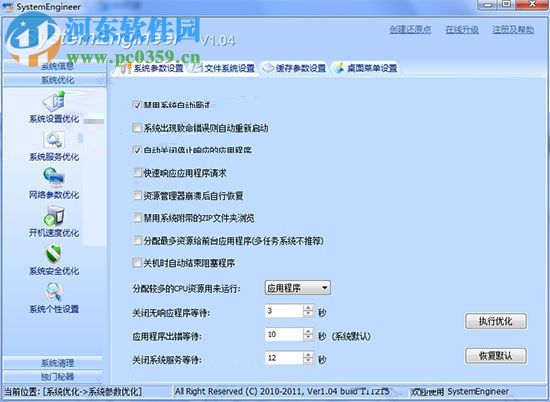Click 欢迎使用 SystemEngineer status text
This screenshot has height=402, width=550.
coord(460,391)
